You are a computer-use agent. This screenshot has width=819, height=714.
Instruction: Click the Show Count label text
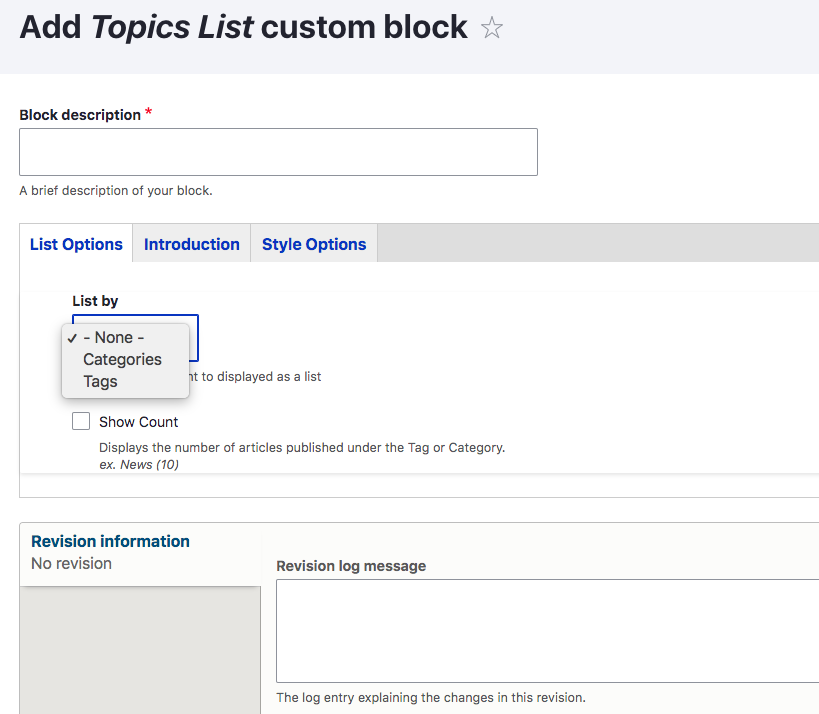(x=139, y=422)
